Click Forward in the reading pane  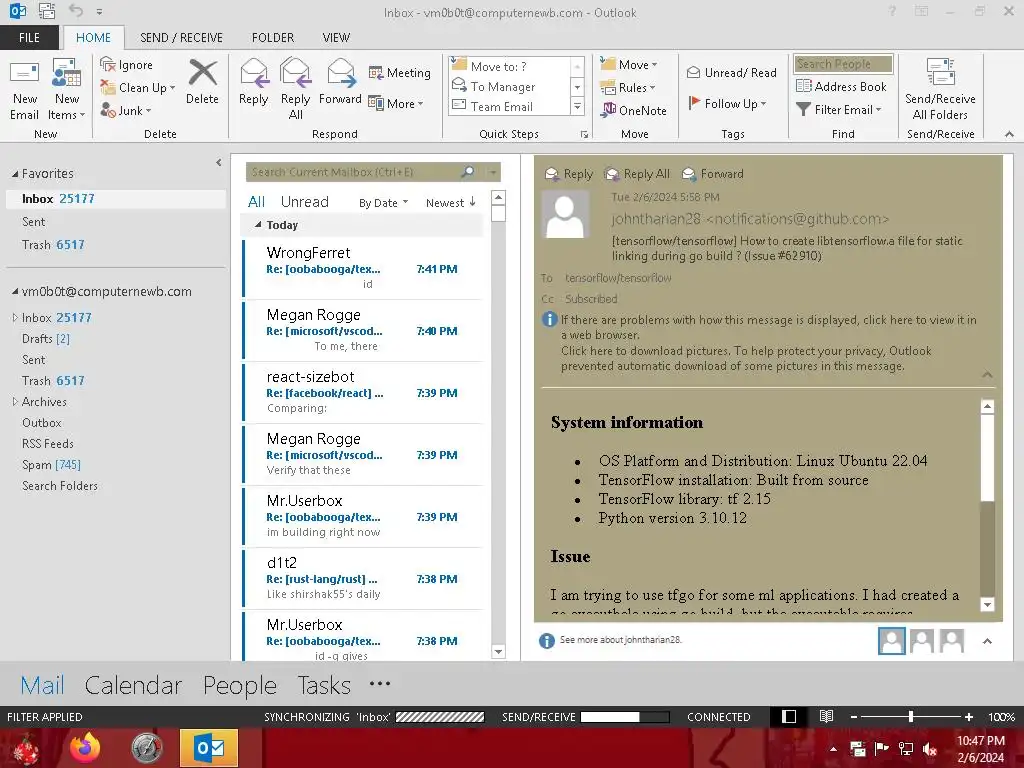pyautogui.click(x=712, y=174)
